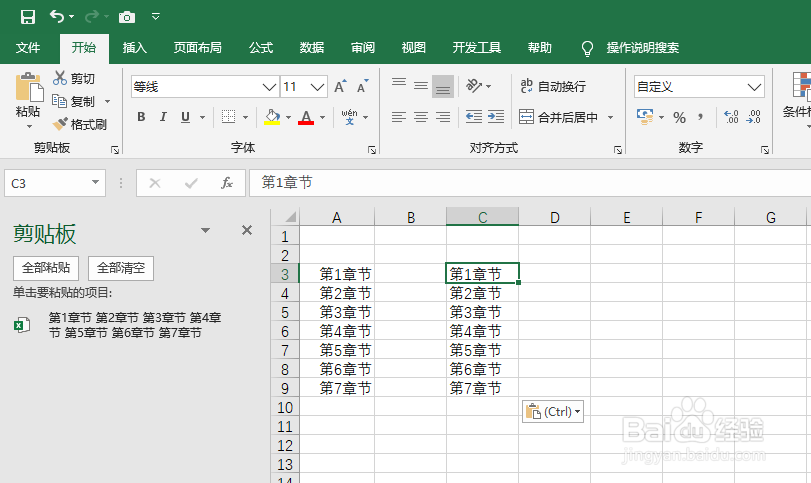Toggle center horizontal alignment

tap(421, 117)
